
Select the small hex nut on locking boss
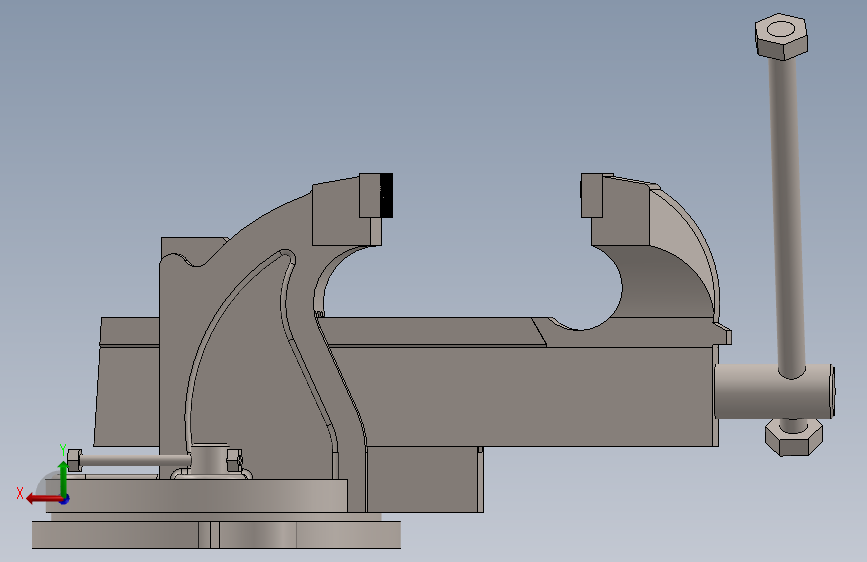[234, 460]
